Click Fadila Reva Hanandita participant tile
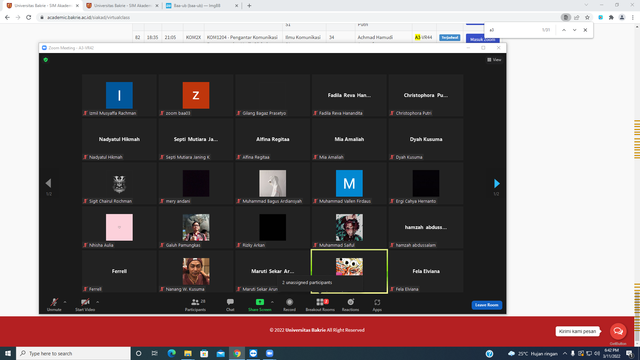 click(349, 96)
